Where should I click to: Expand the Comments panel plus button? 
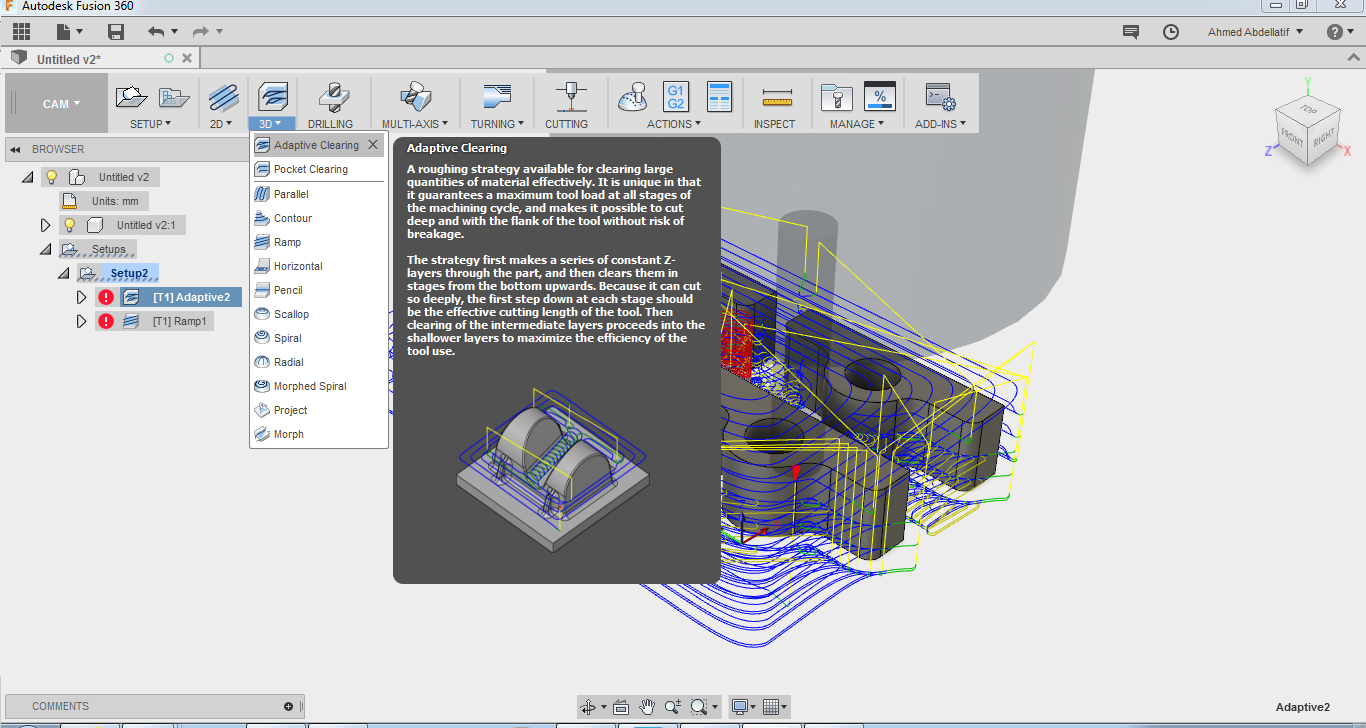click(289, 706)
